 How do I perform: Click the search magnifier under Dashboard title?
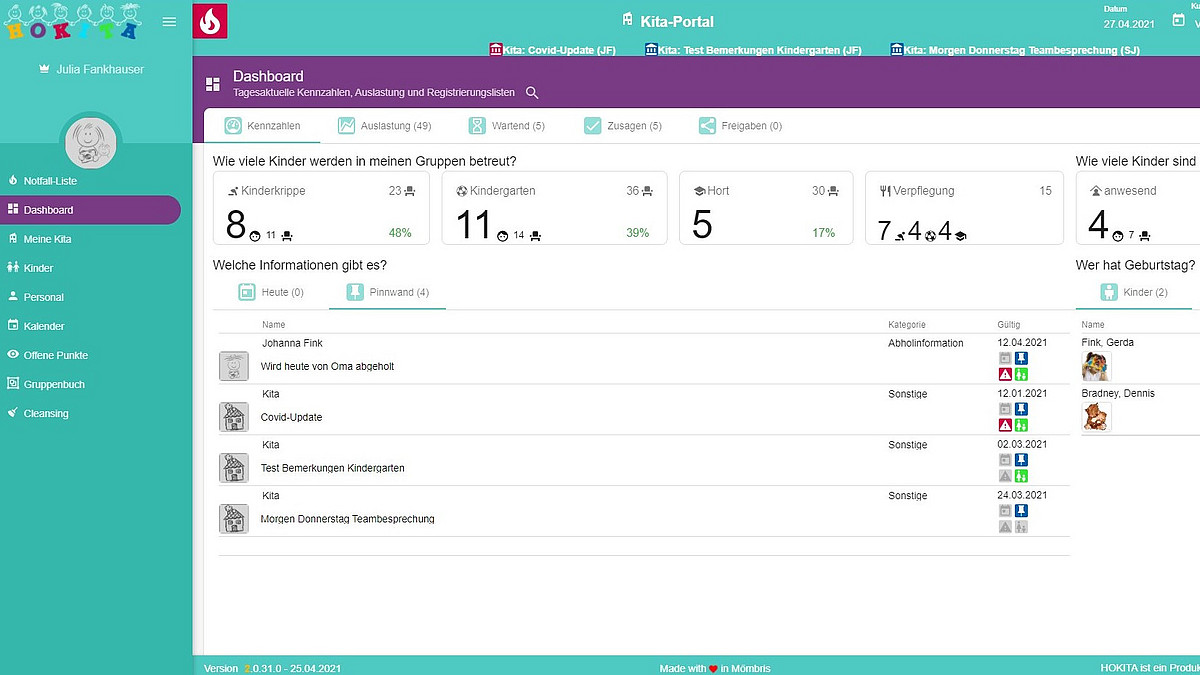point(532,93)
